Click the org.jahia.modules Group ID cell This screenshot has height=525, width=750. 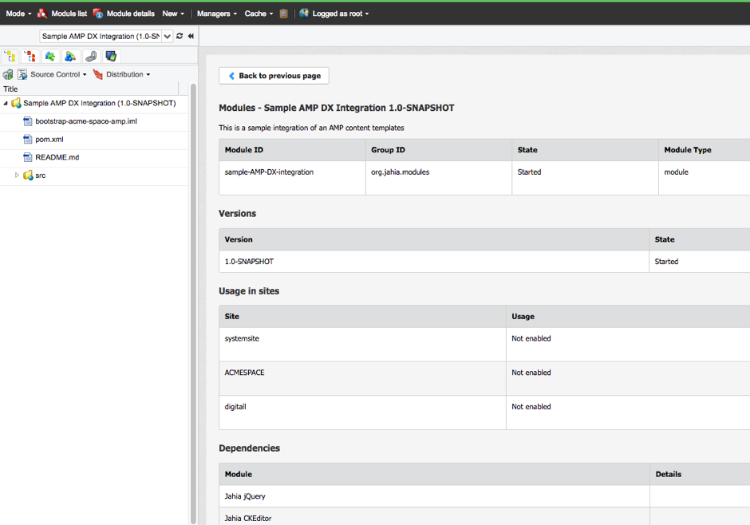[439, 177]
